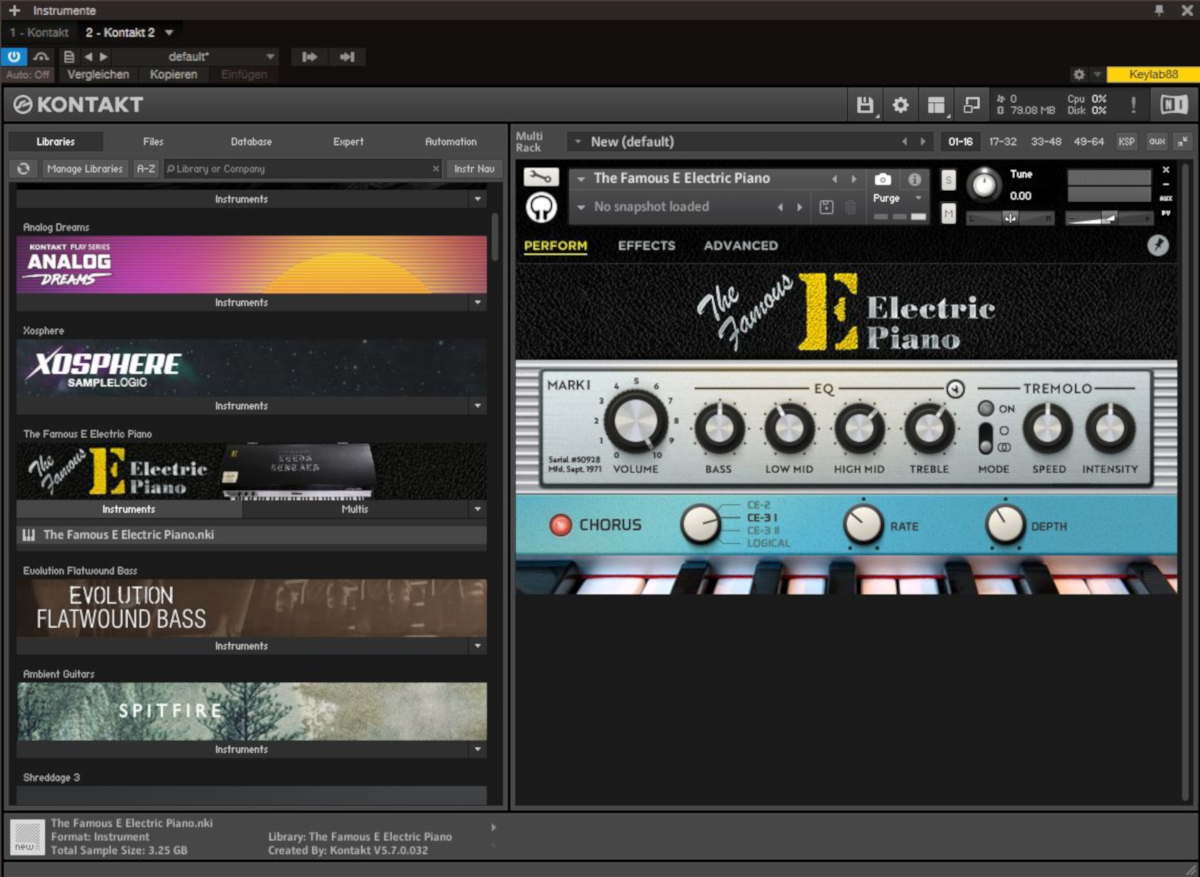
Task: Click the host preset file icon
Action: tap(69, 57)
